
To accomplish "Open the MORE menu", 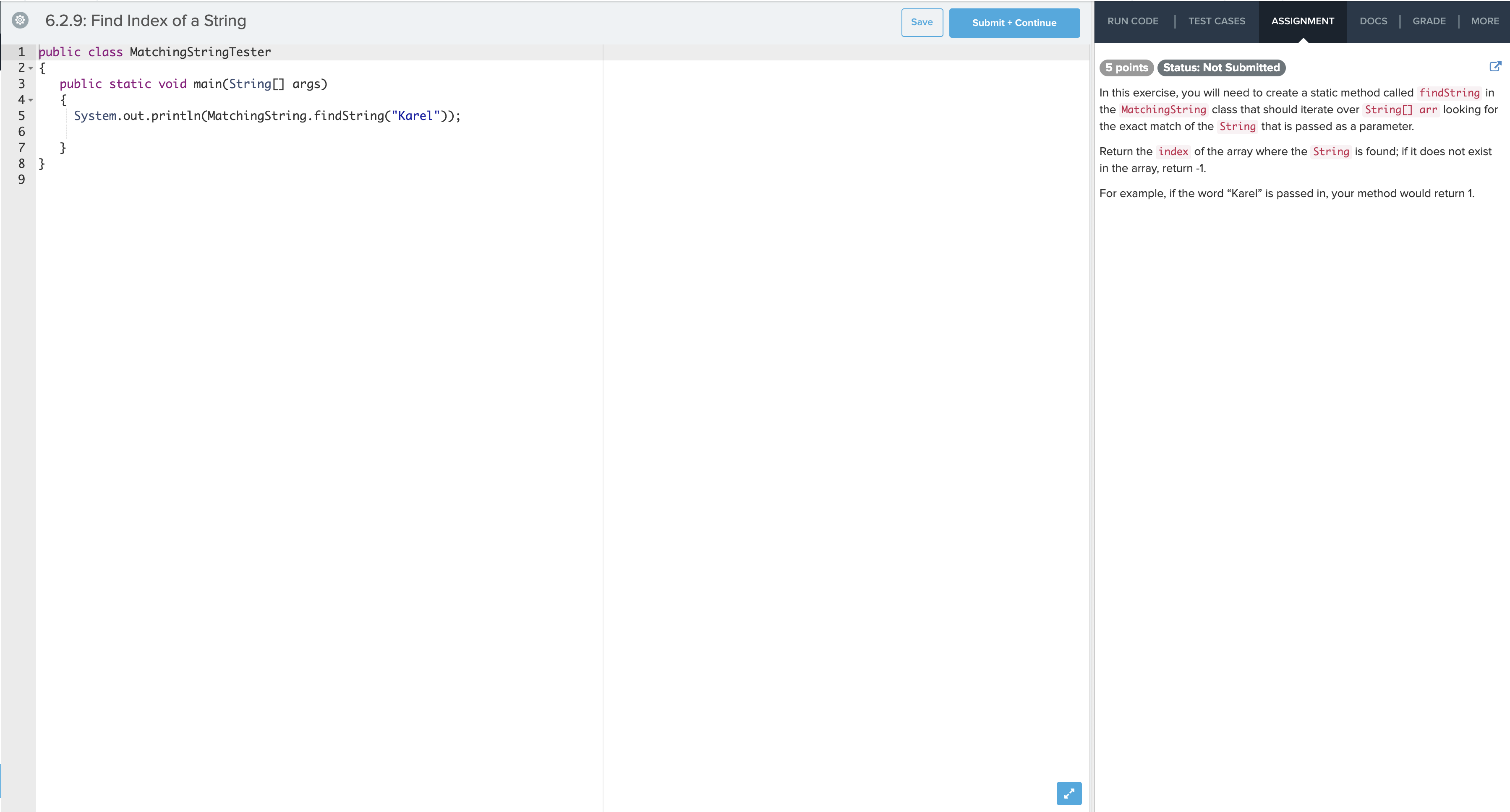I will 1484,21.
